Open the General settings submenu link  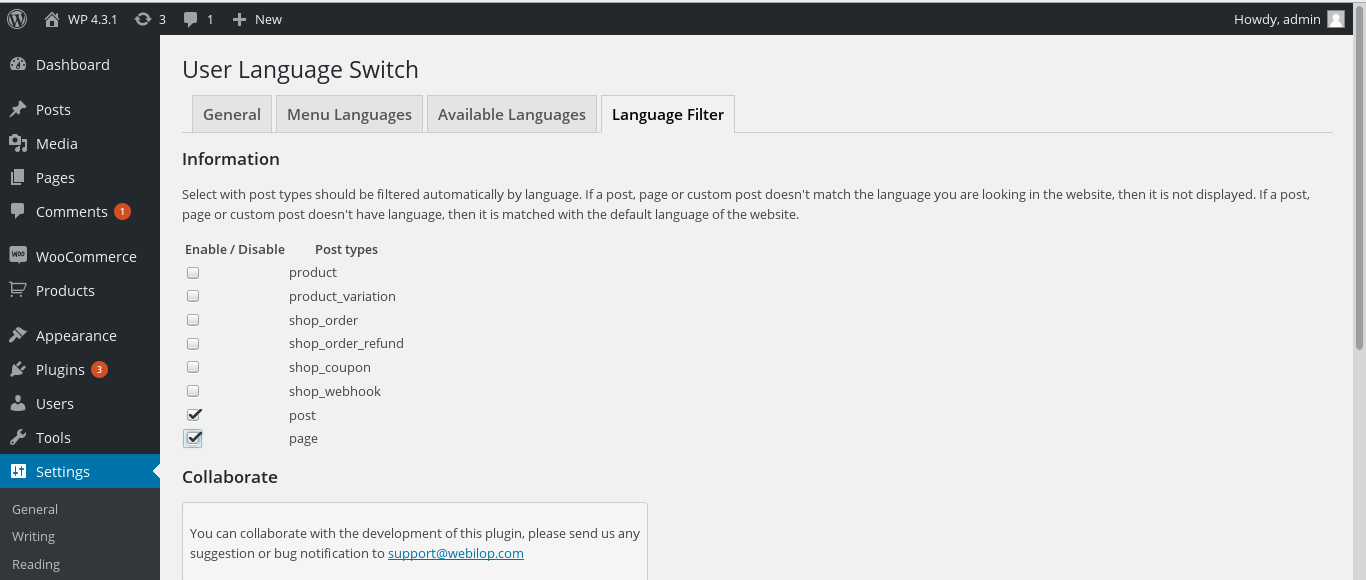click(x=35, y=509)
